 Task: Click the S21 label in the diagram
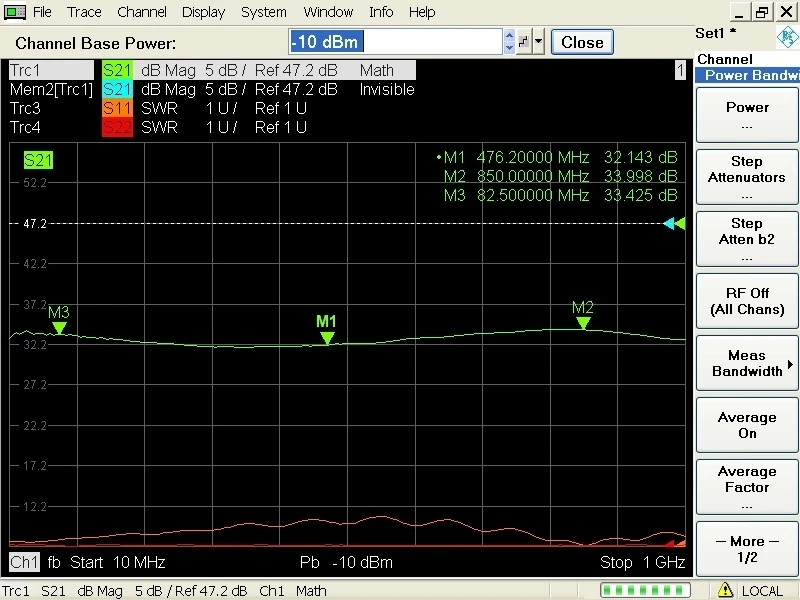coord(38,160)
